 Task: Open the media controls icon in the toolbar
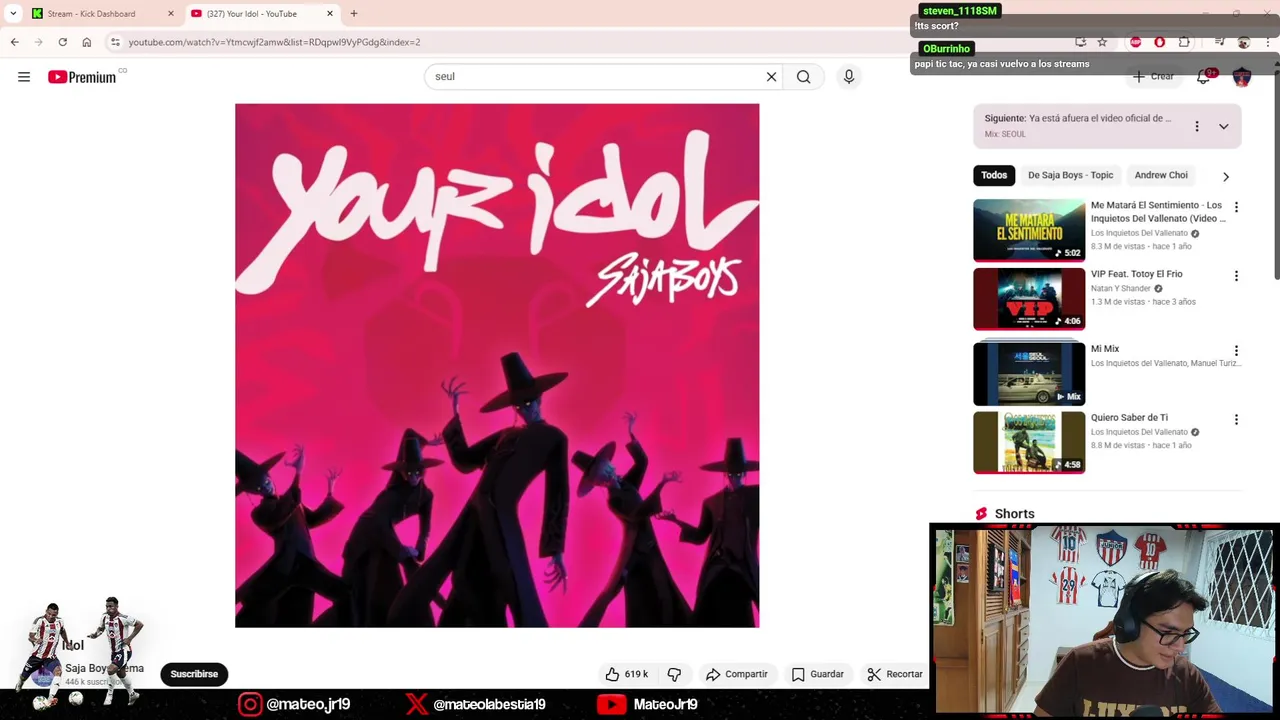point(1220,42)
